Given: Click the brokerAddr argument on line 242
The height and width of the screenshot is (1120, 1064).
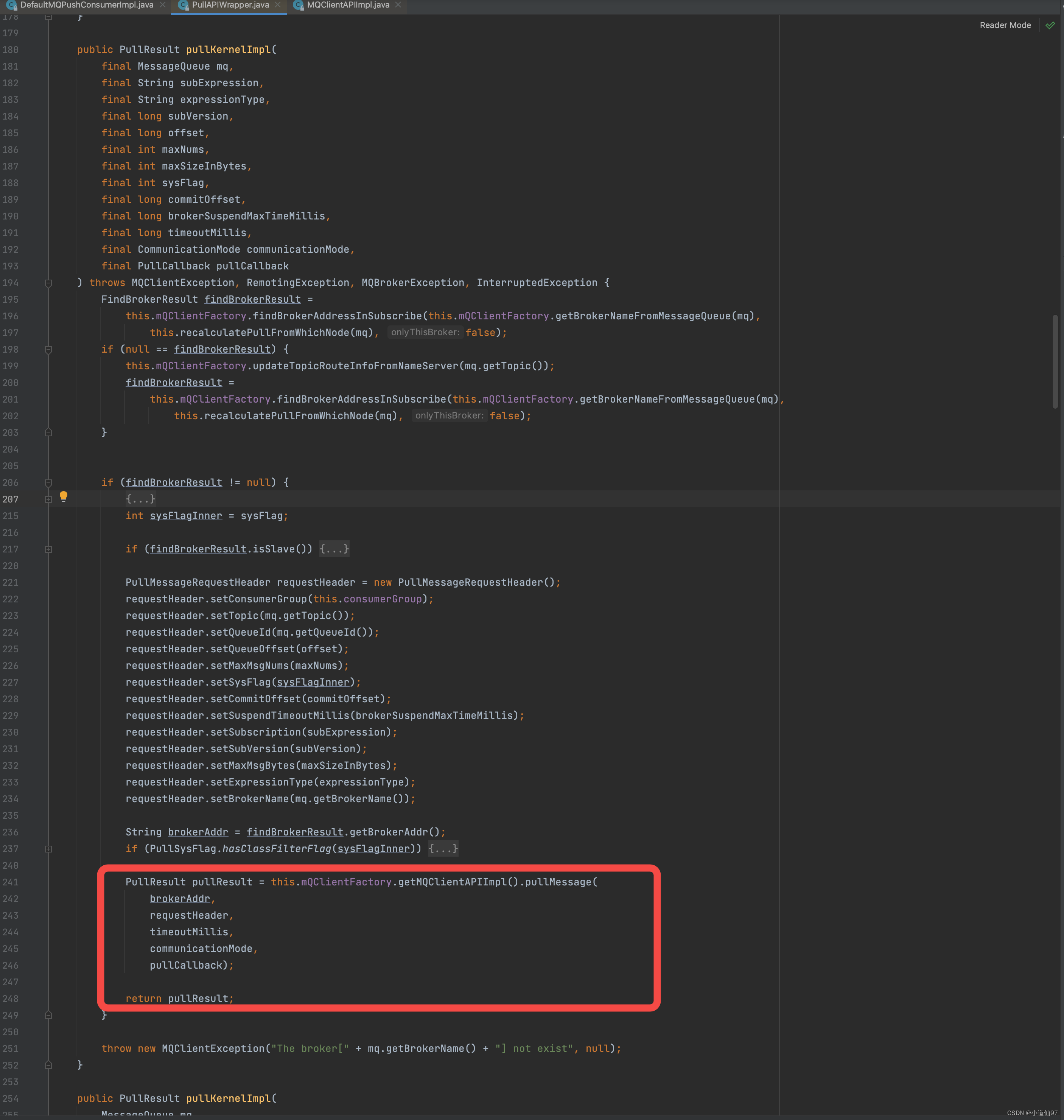Looking at the screenshot, I should point(180,899).
